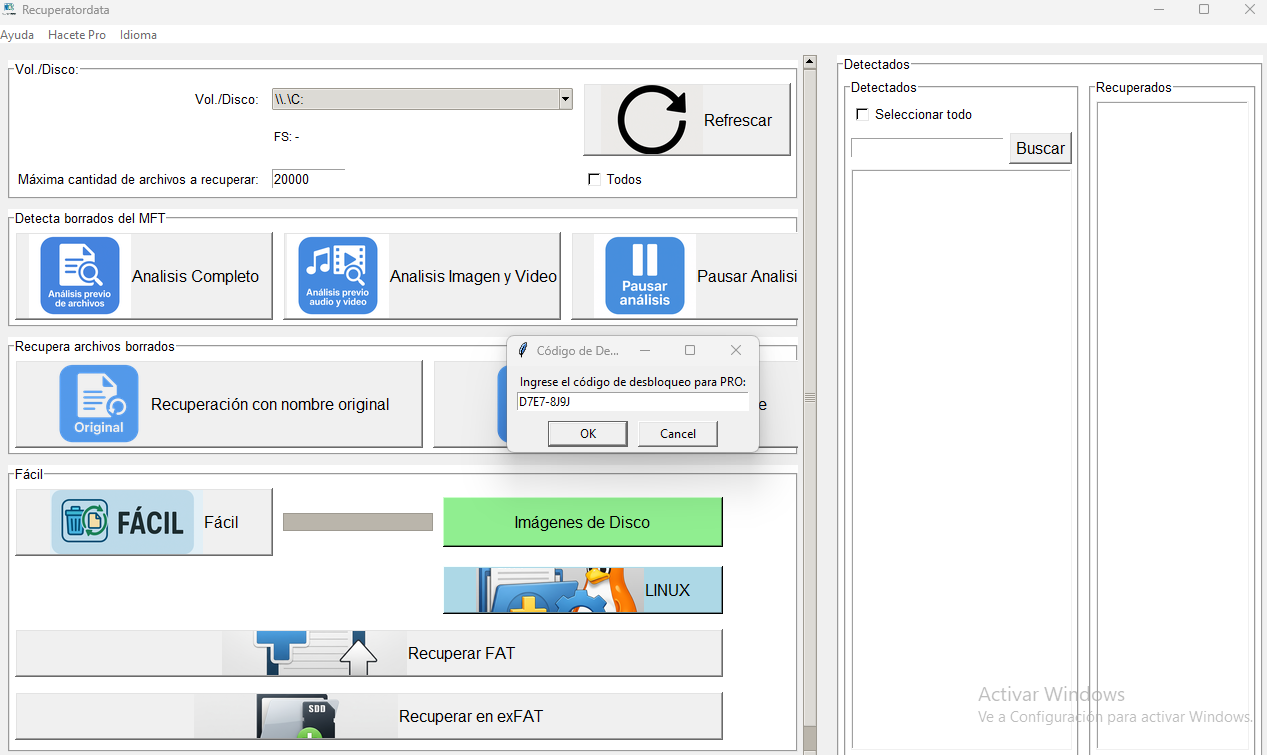The width and height of the screenshot is (1267, 755).
Task: Click Cancel in the unlock dialog
Action: (x=678, y=433)
